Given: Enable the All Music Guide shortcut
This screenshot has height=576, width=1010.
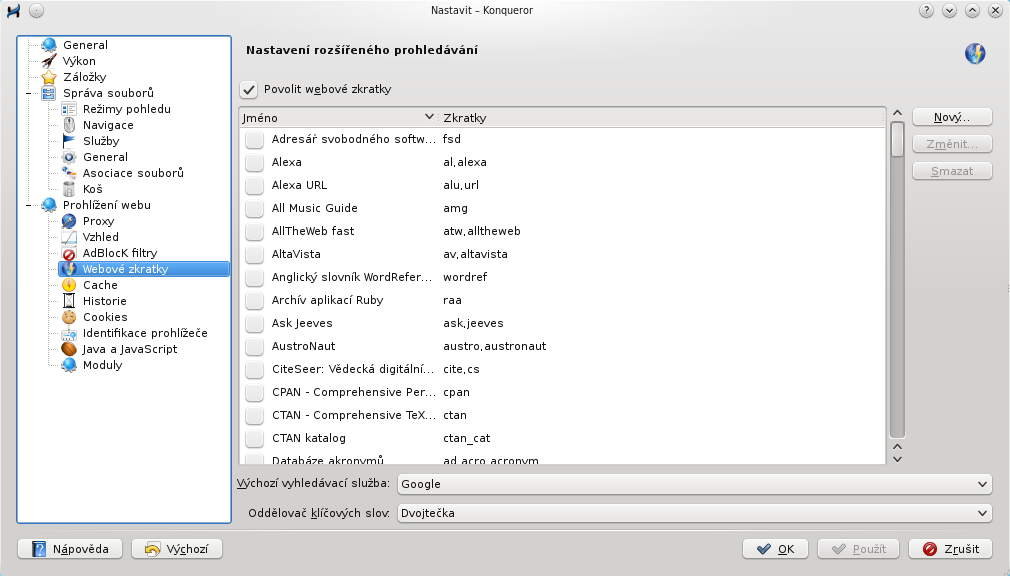Looking at the screenshot, I should [x=254, y=208].
